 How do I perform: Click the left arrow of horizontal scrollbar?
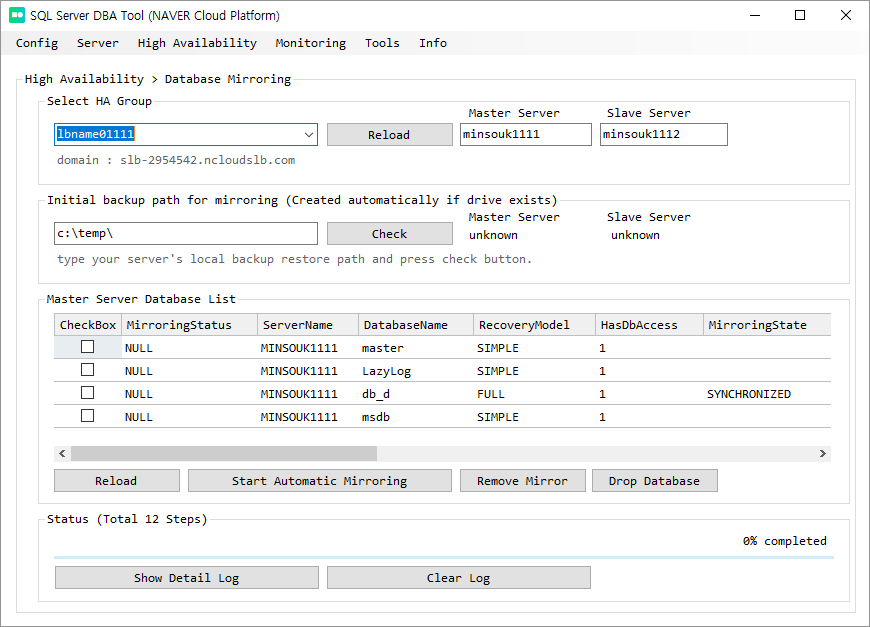coord(62,453)
